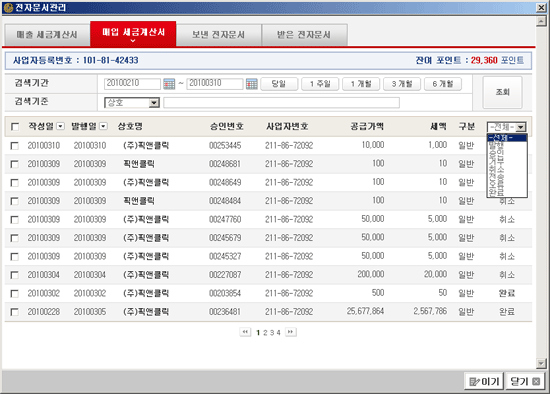Click the 상호명 column header
This screenshot has width=550, height=394.
pyautogui.click(x=130, y=126)
